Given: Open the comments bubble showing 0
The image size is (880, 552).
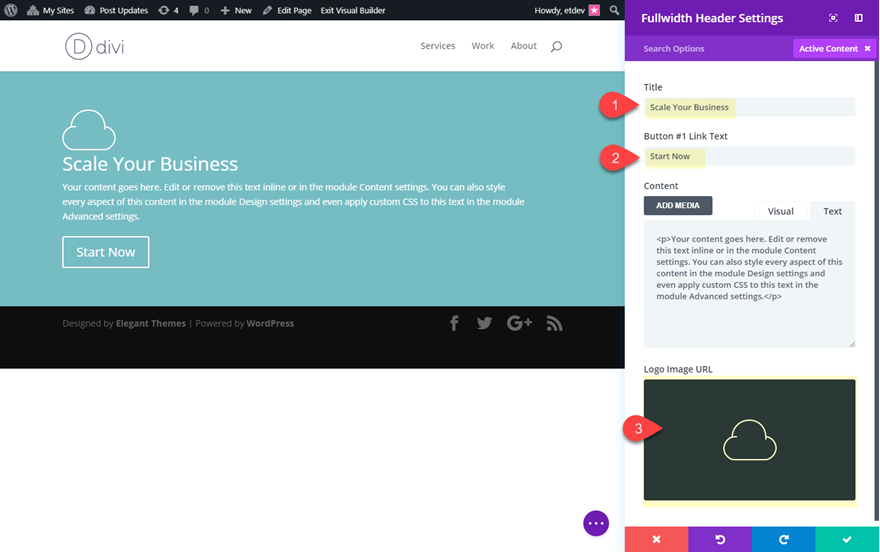Looking at the screenshot, I should pos(199,10).
